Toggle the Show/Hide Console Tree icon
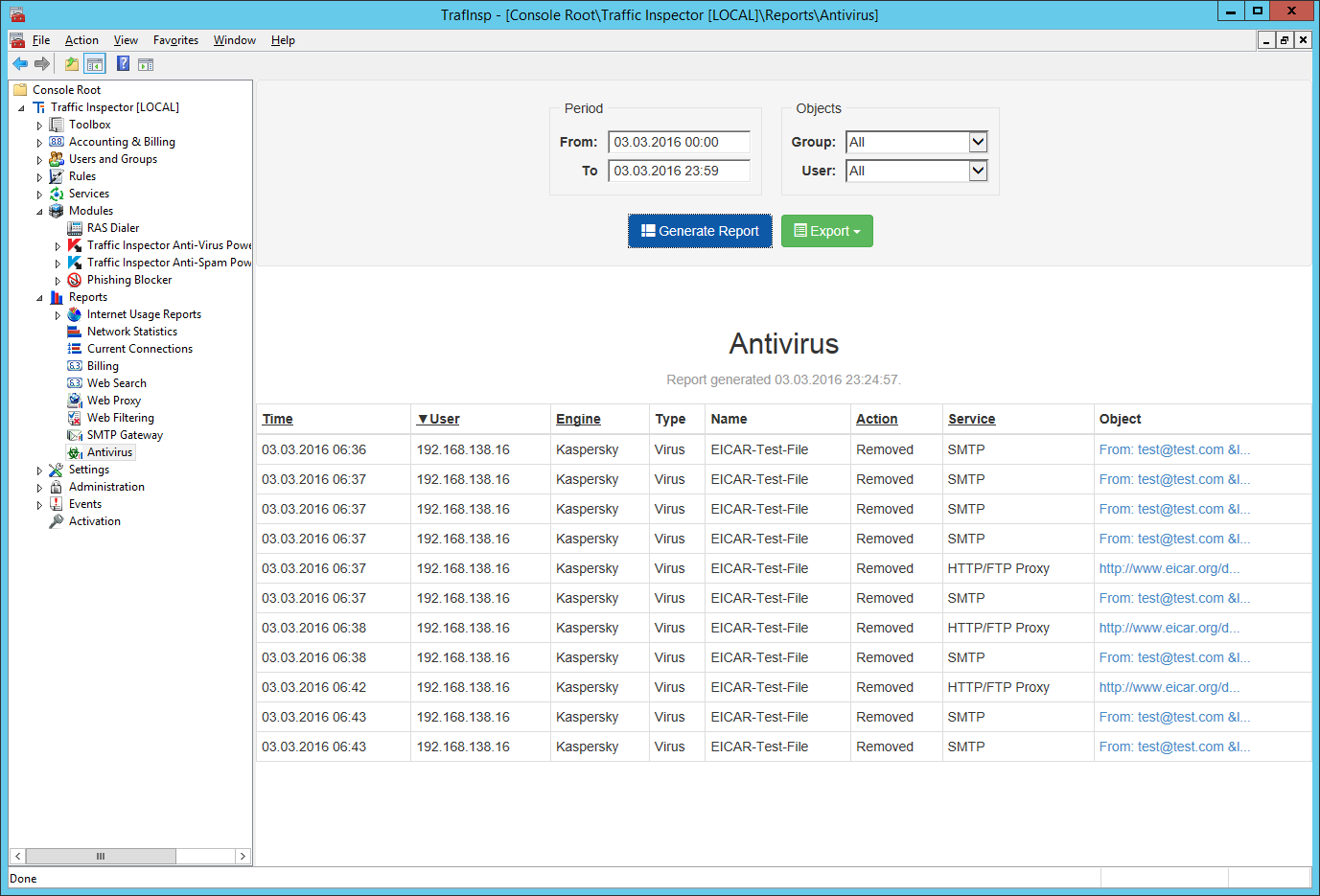The image size is (1320, 896). (x=95, y=64)
